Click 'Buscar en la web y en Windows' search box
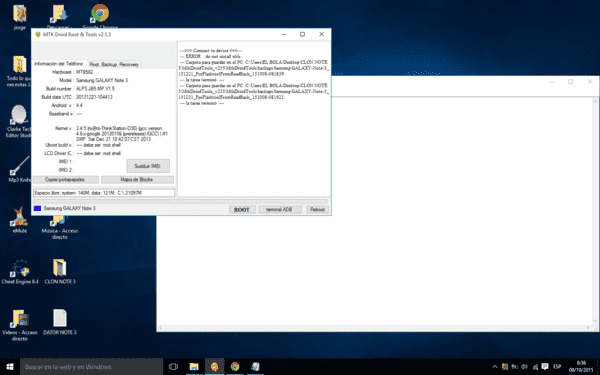Screen dimensions: 600x375 pyautogui.click(x=91, y=367)
